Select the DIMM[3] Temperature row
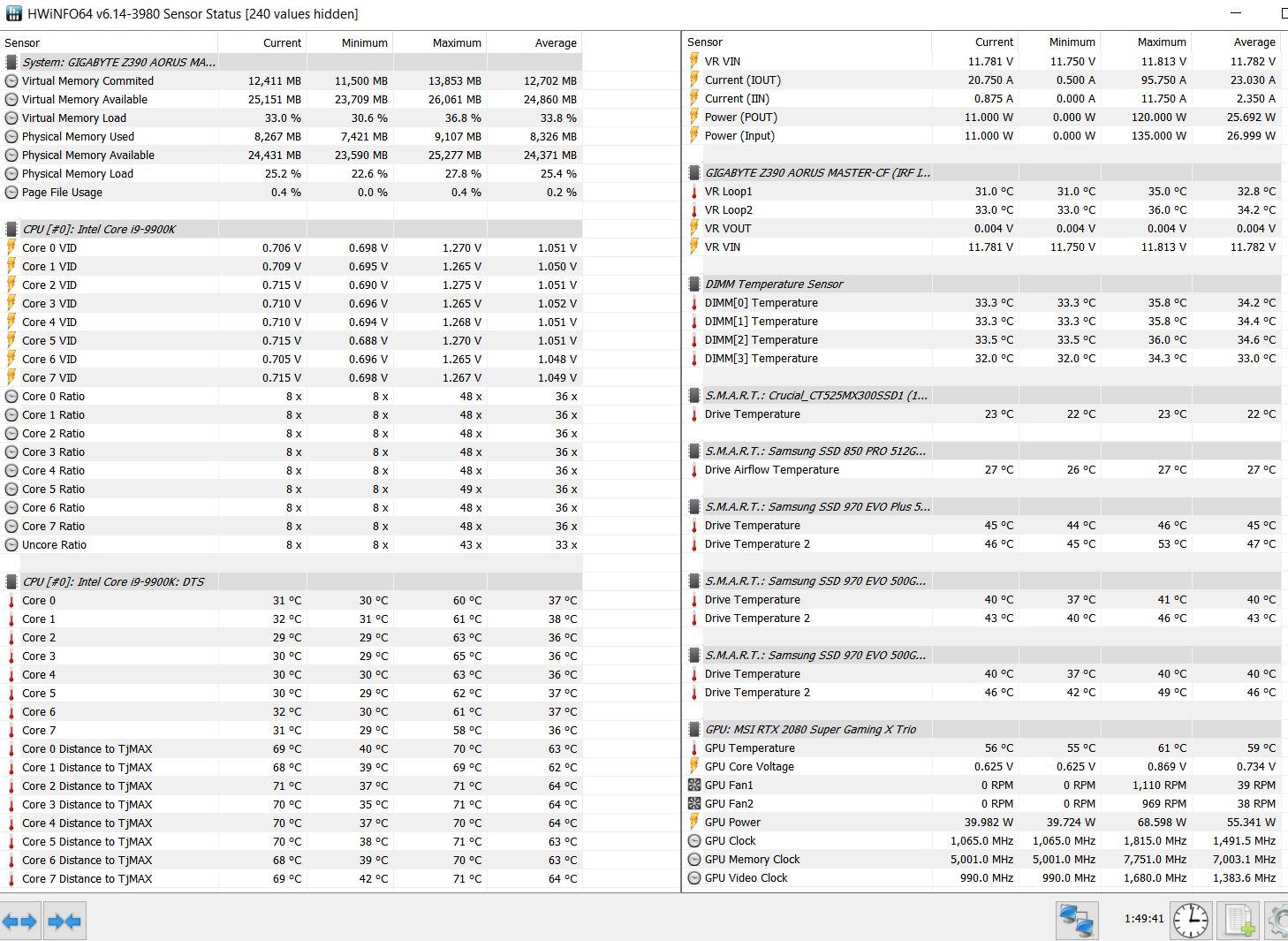1288x941 pixels. 982,358
